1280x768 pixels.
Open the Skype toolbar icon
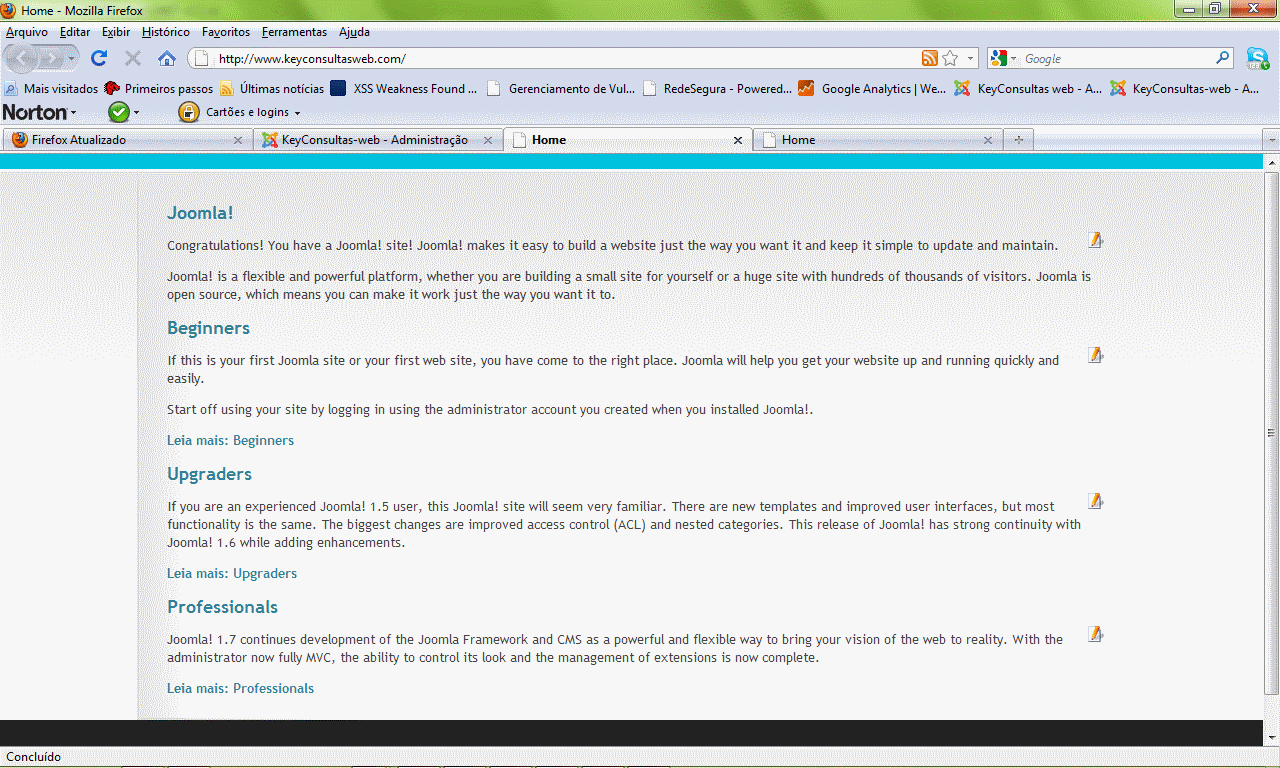click(1257, 58)
